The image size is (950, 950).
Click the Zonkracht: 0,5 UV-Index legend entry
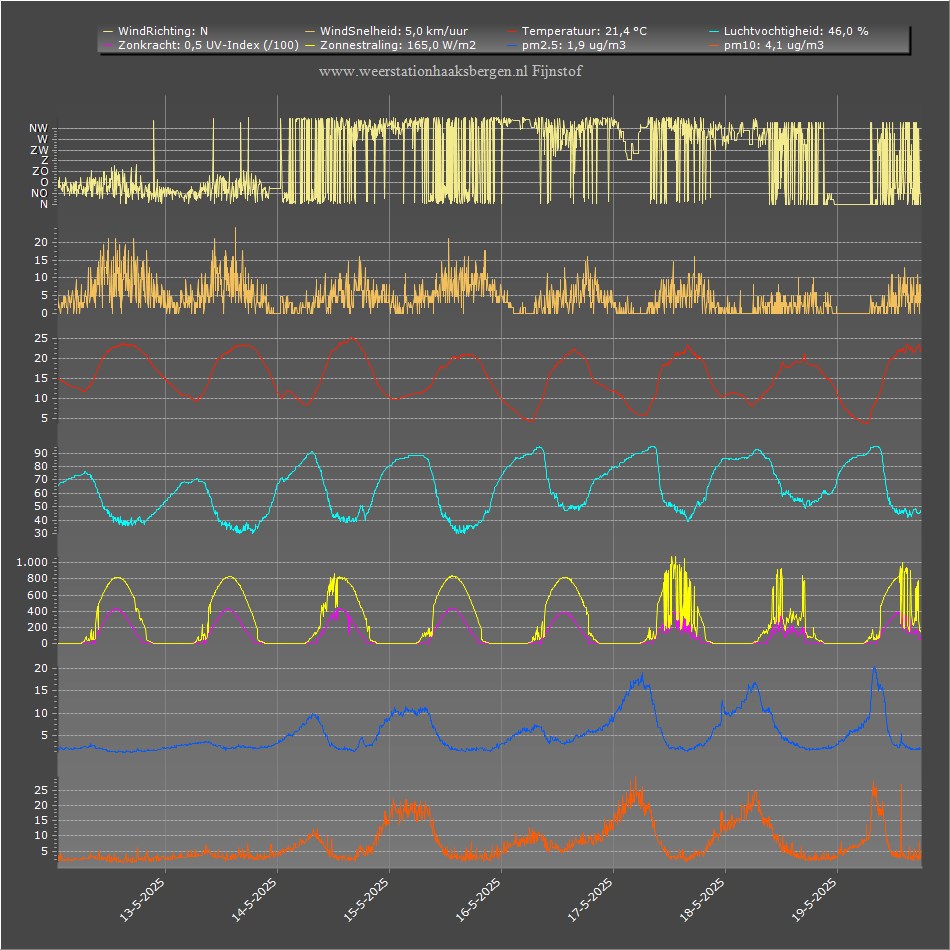coord(201,45)
